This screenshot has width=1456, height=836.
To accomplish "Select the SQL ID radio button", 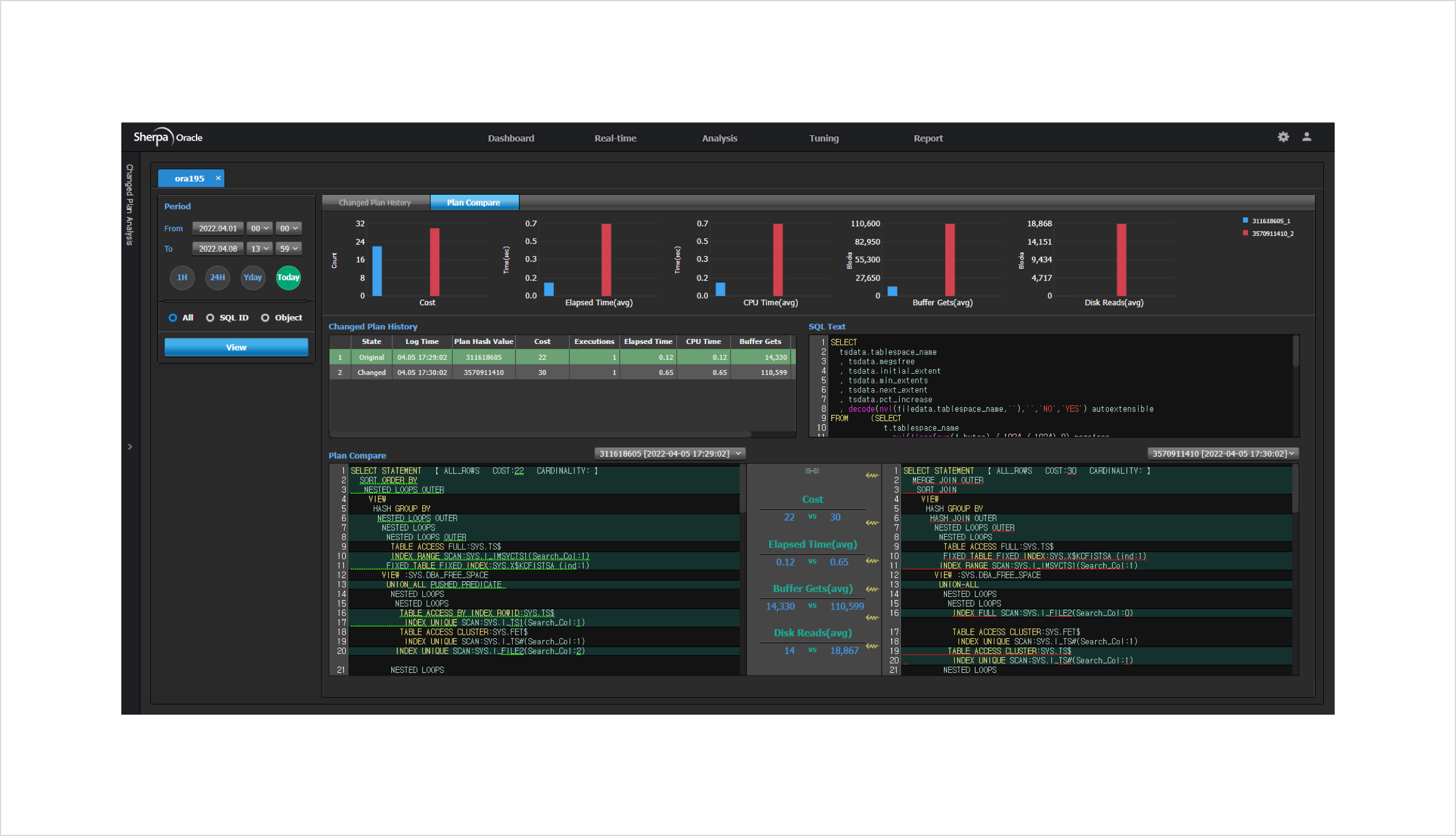I will pyautogui.click(x=210, y=318).
